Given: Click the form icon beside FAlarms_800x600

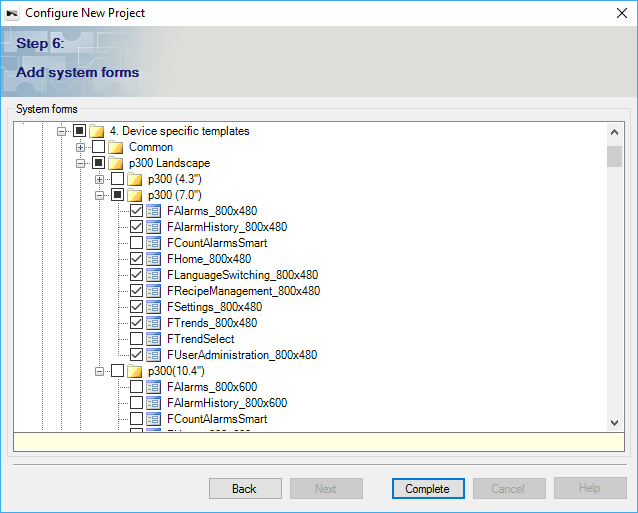Looking at the screenshot, I should click(153, 387).
